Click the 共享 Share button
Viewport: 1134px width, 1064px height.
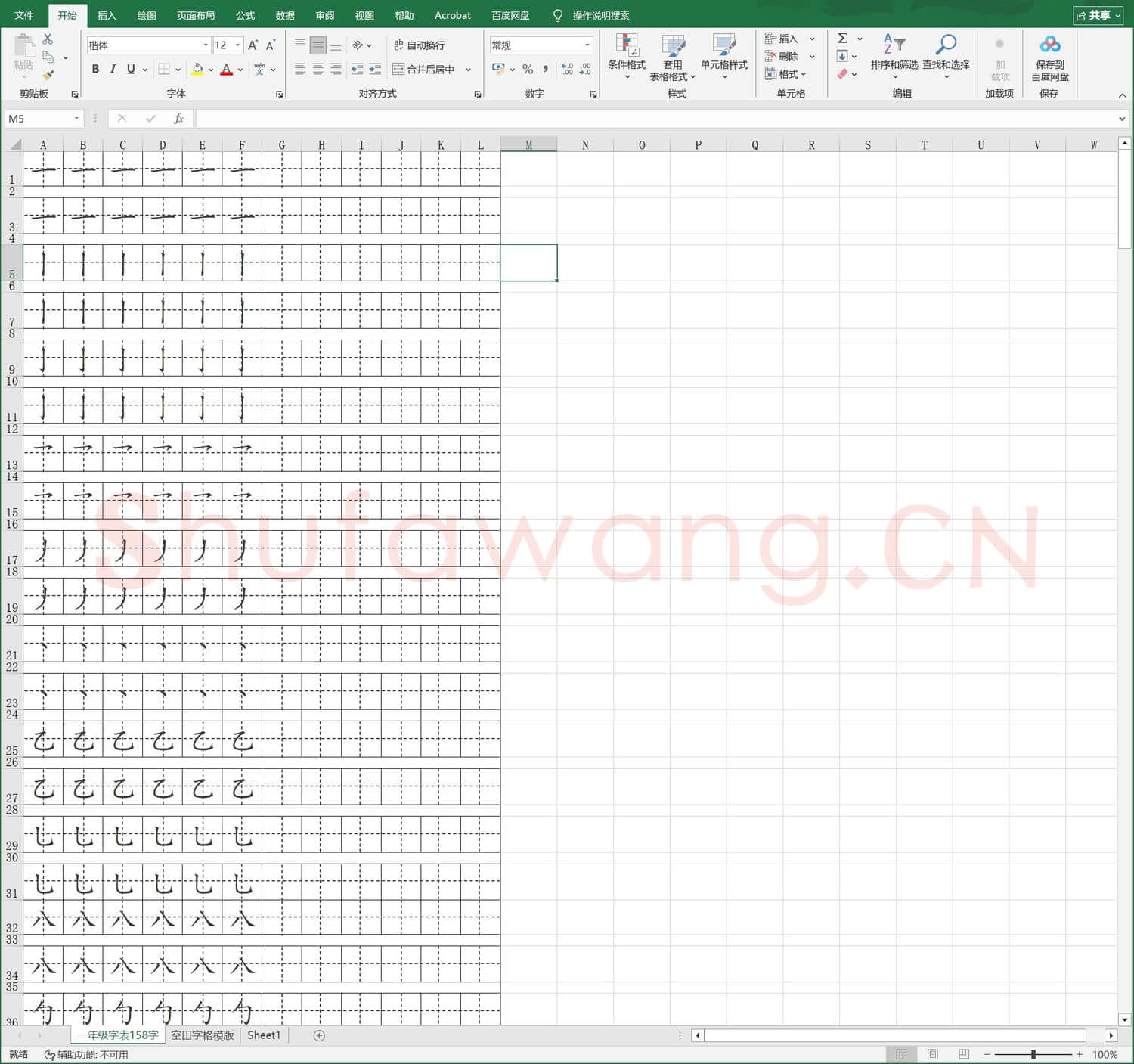(1098, 15)
